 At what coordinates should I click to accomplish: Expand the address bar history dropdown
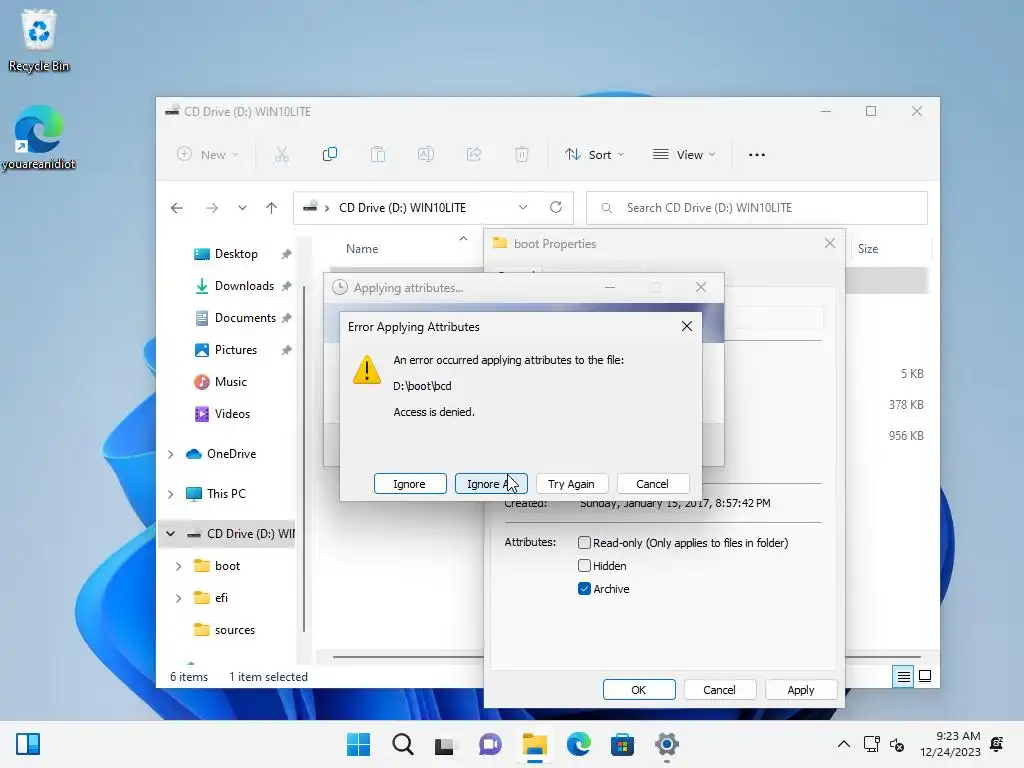coord(523,208)
